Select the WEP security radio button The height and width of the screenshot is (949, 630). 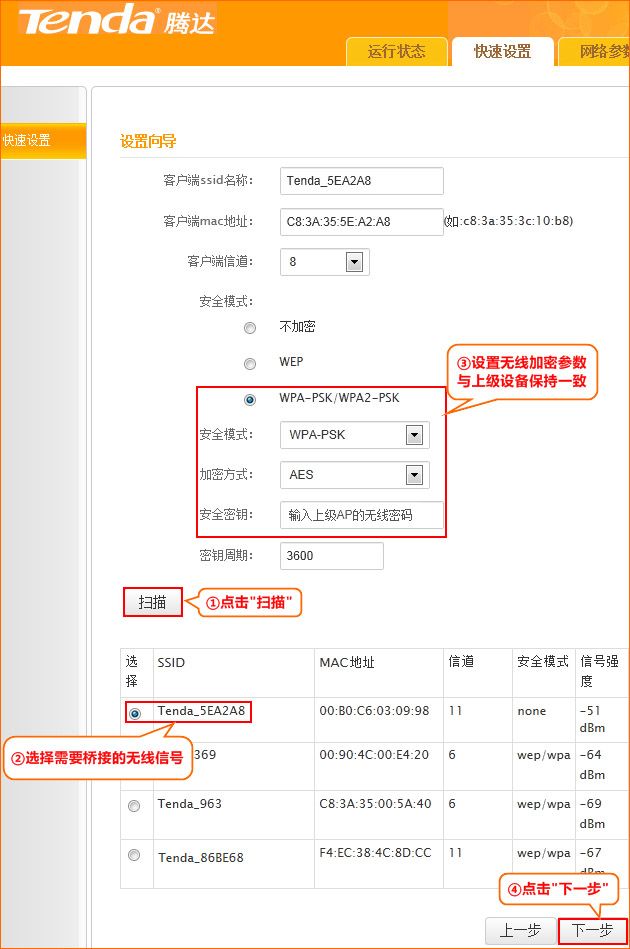tap(250, 363)
